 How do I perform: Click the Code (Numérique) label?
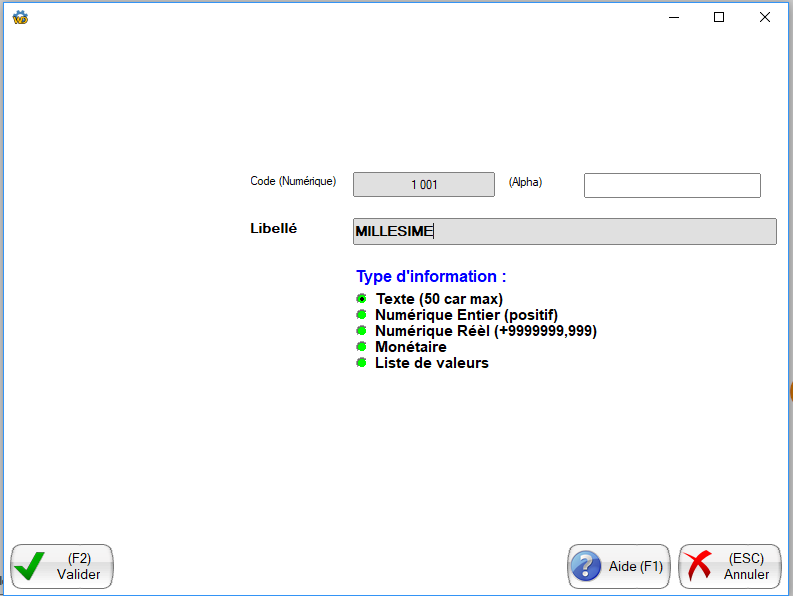coord(293,182)
